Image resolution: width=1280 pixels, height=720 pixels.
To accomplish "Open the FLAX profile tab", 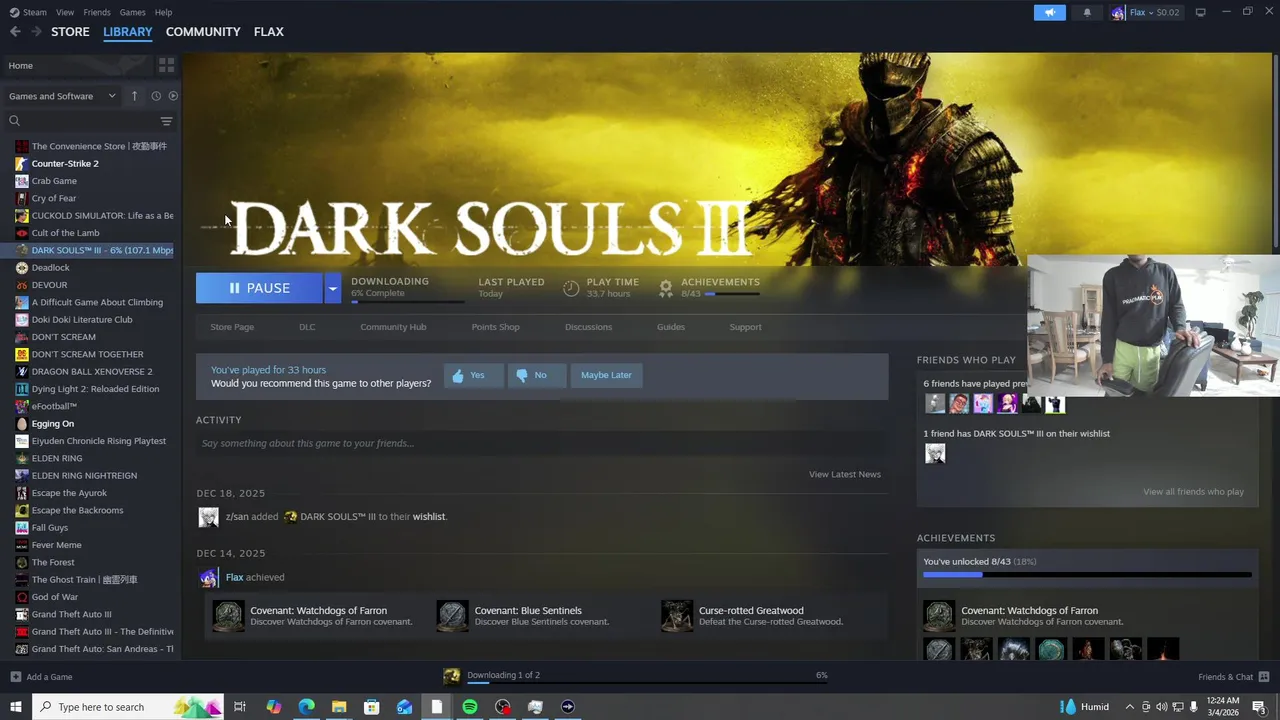I will 268,32.
